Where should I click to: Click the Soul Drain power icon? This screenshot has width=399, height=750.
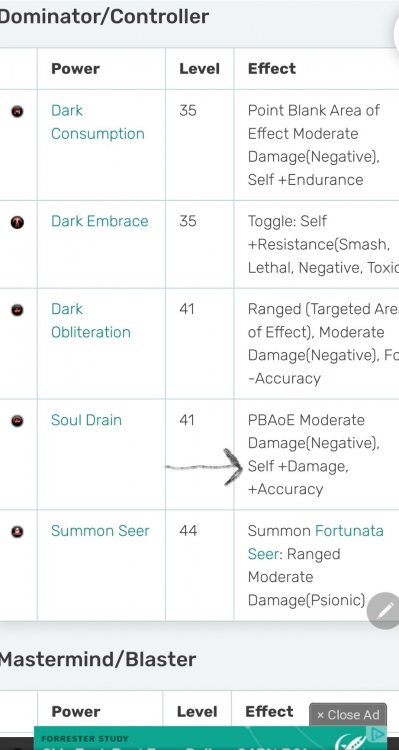coord(17,421)
